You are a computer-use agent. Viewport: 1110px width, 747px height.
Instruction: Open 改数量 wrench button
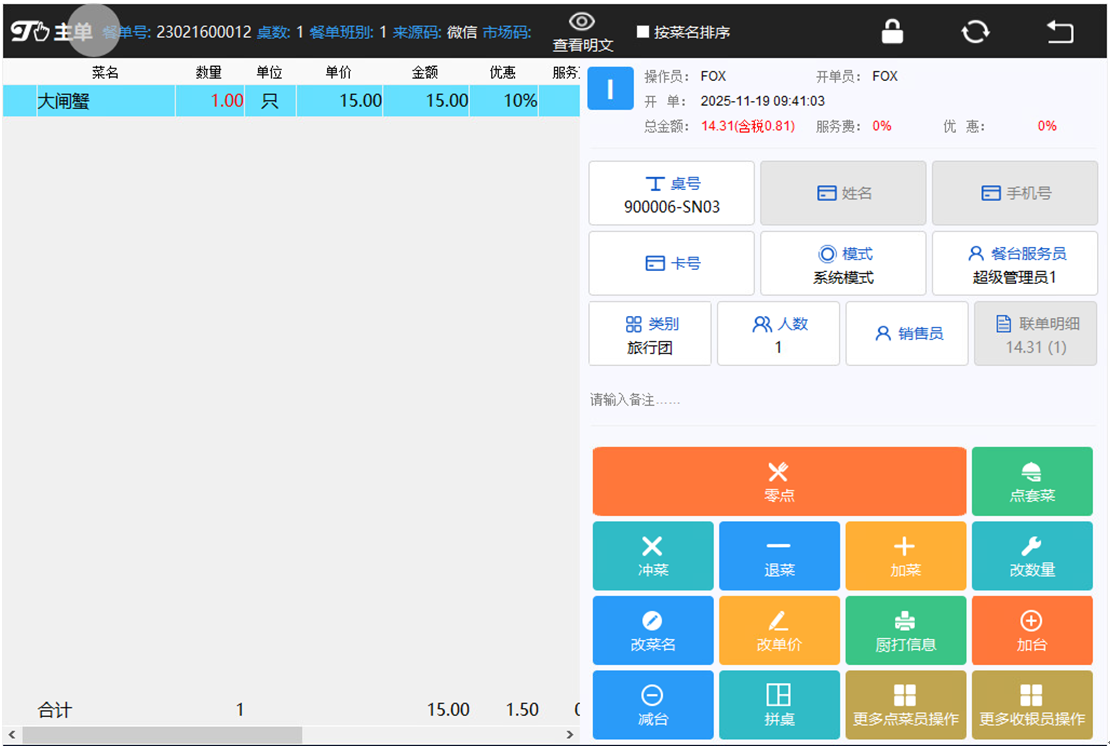coord(1031,556)
